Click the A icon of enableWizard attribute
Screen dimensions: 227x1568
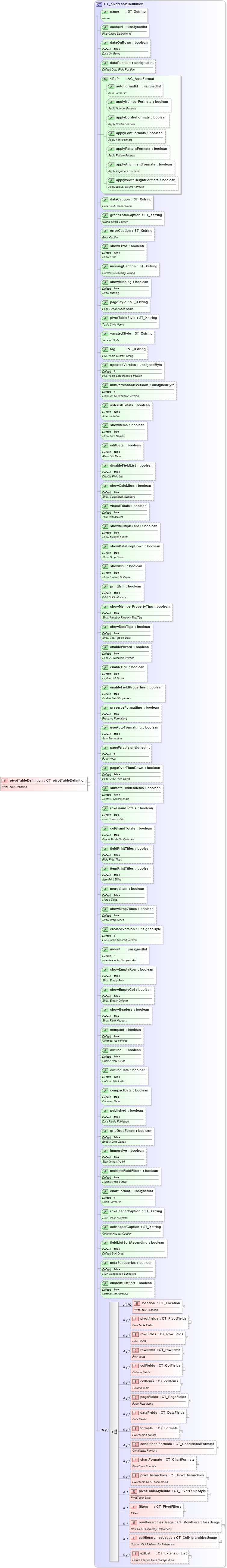pyautogui.click(x=105, y=647)
